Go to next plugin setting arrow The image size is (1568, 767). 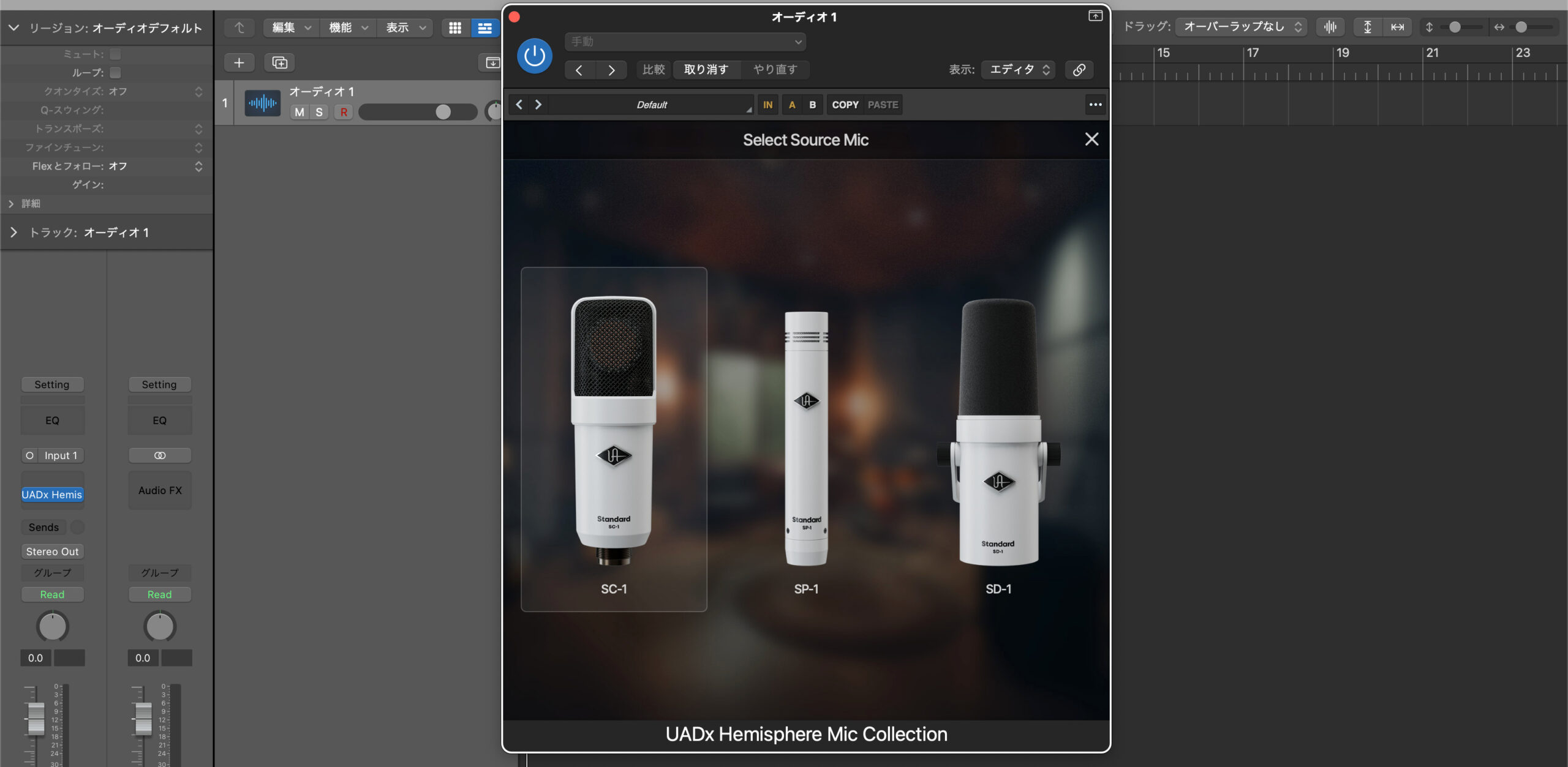tap(611, 70)
